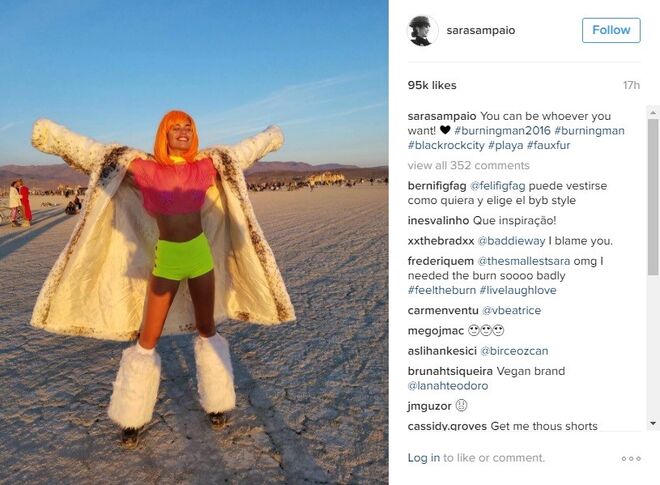Open the #fauxfur hashtag
660x485 pixels.
tap(548, 145)
